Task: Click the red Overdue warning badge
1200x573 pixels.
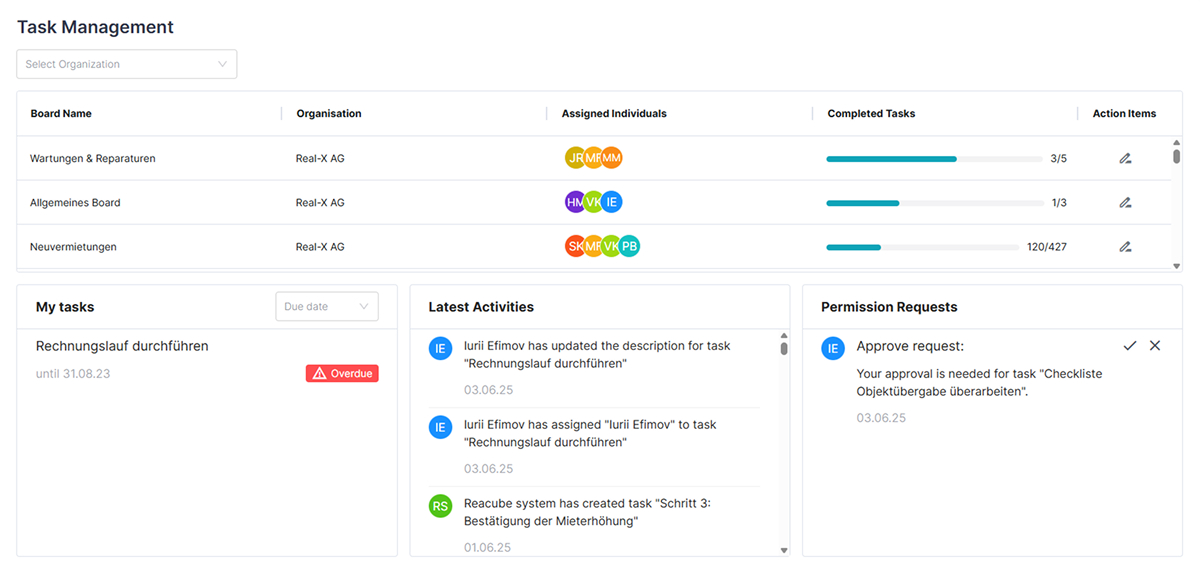Action: pyautogui.click(x=342, y=373)
